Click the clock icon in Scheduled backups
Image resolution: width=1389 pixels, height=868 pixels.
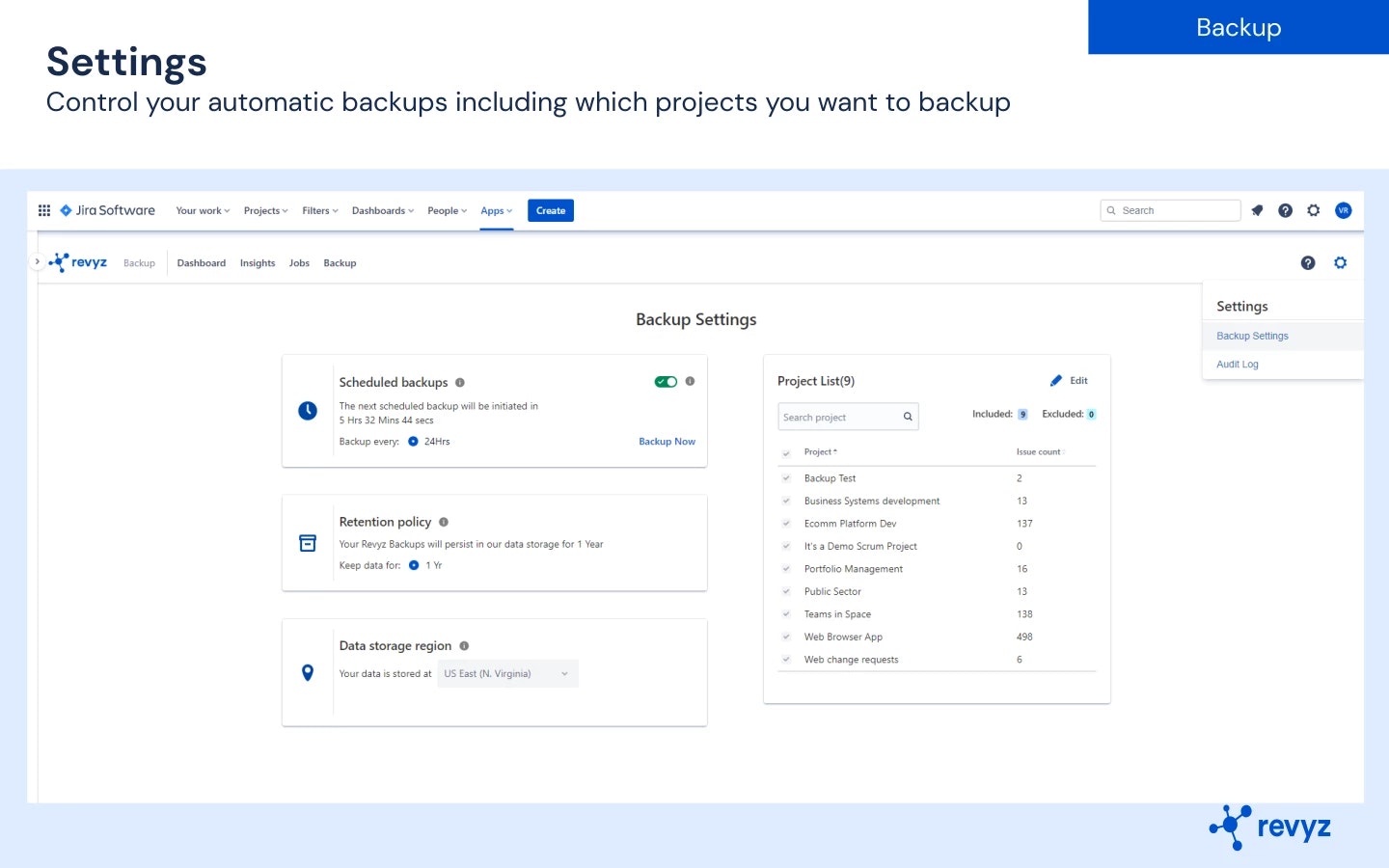pos(308,411)
